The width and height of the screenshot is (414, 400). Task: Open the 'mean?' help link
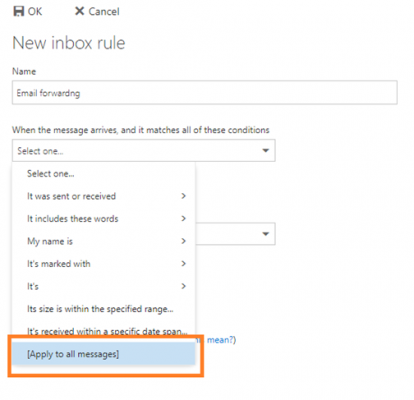[x=221, y=340]
